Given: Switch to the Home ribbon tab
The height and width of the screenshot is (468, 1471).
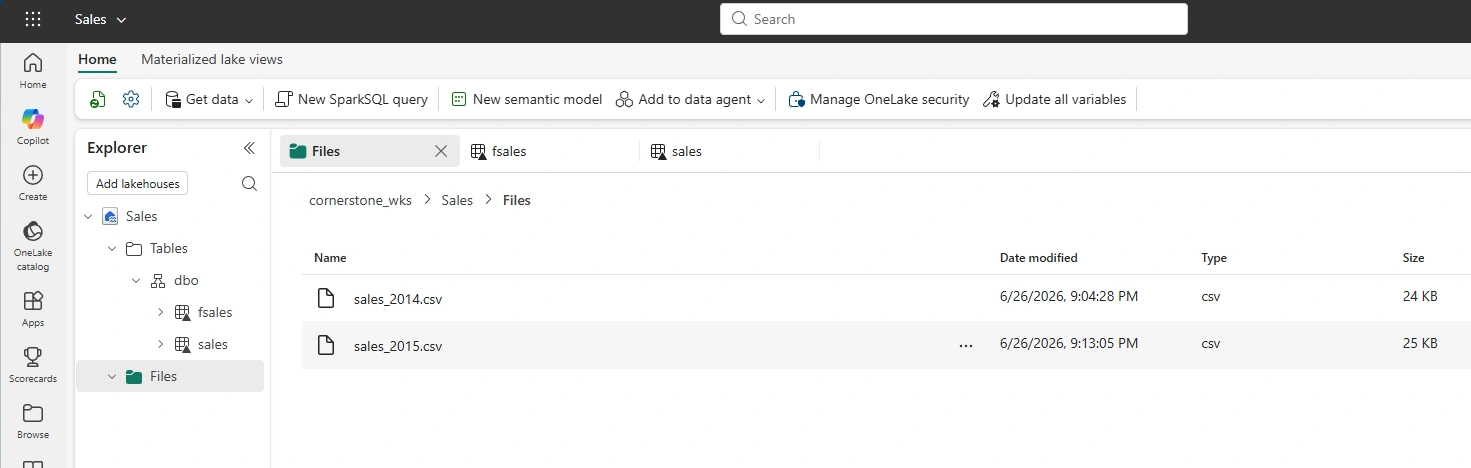Looking at the screenshot, I should (97, 59).
